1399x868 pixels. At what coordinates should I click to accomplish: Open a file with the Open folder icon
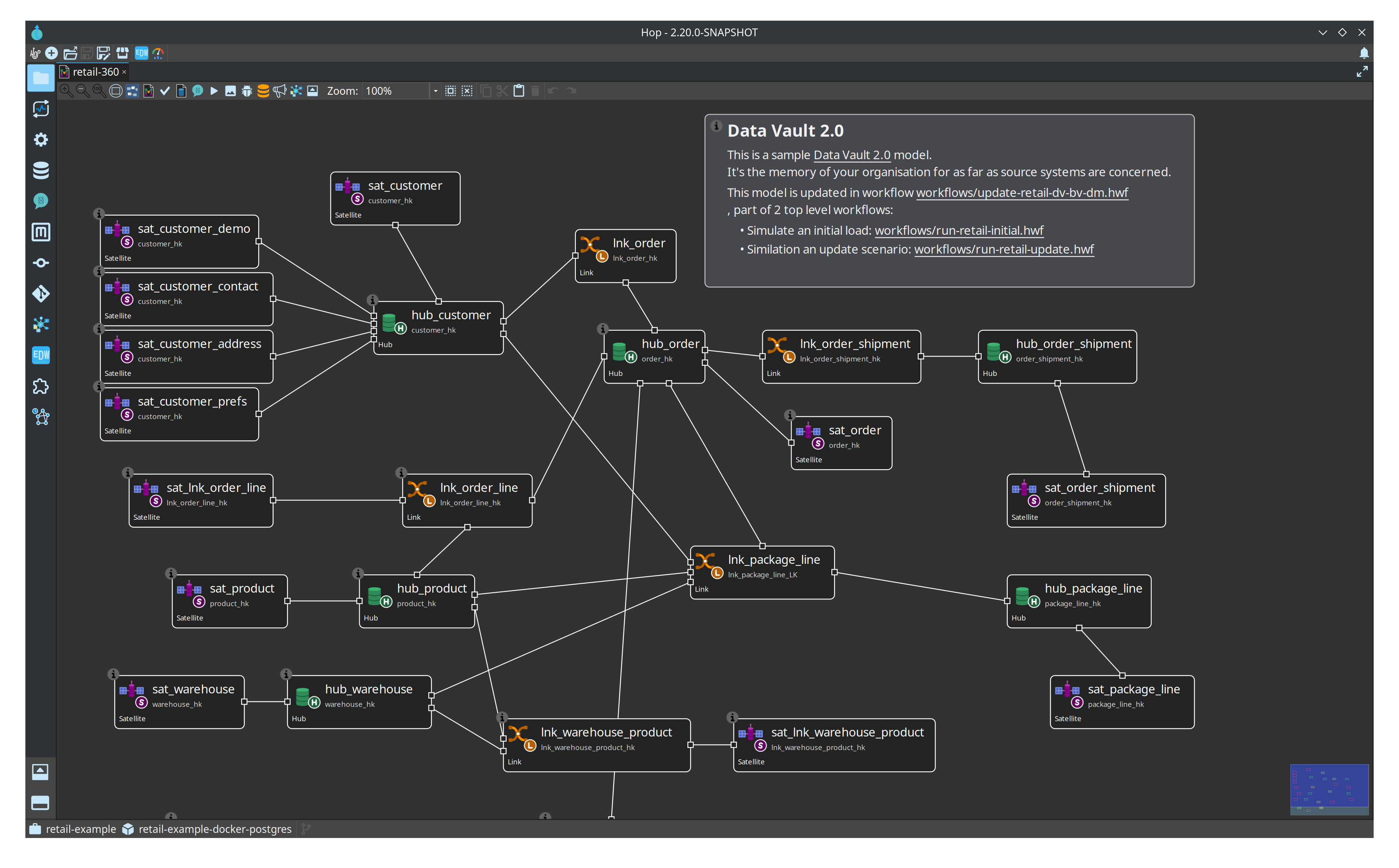click(x=70, y=53)
